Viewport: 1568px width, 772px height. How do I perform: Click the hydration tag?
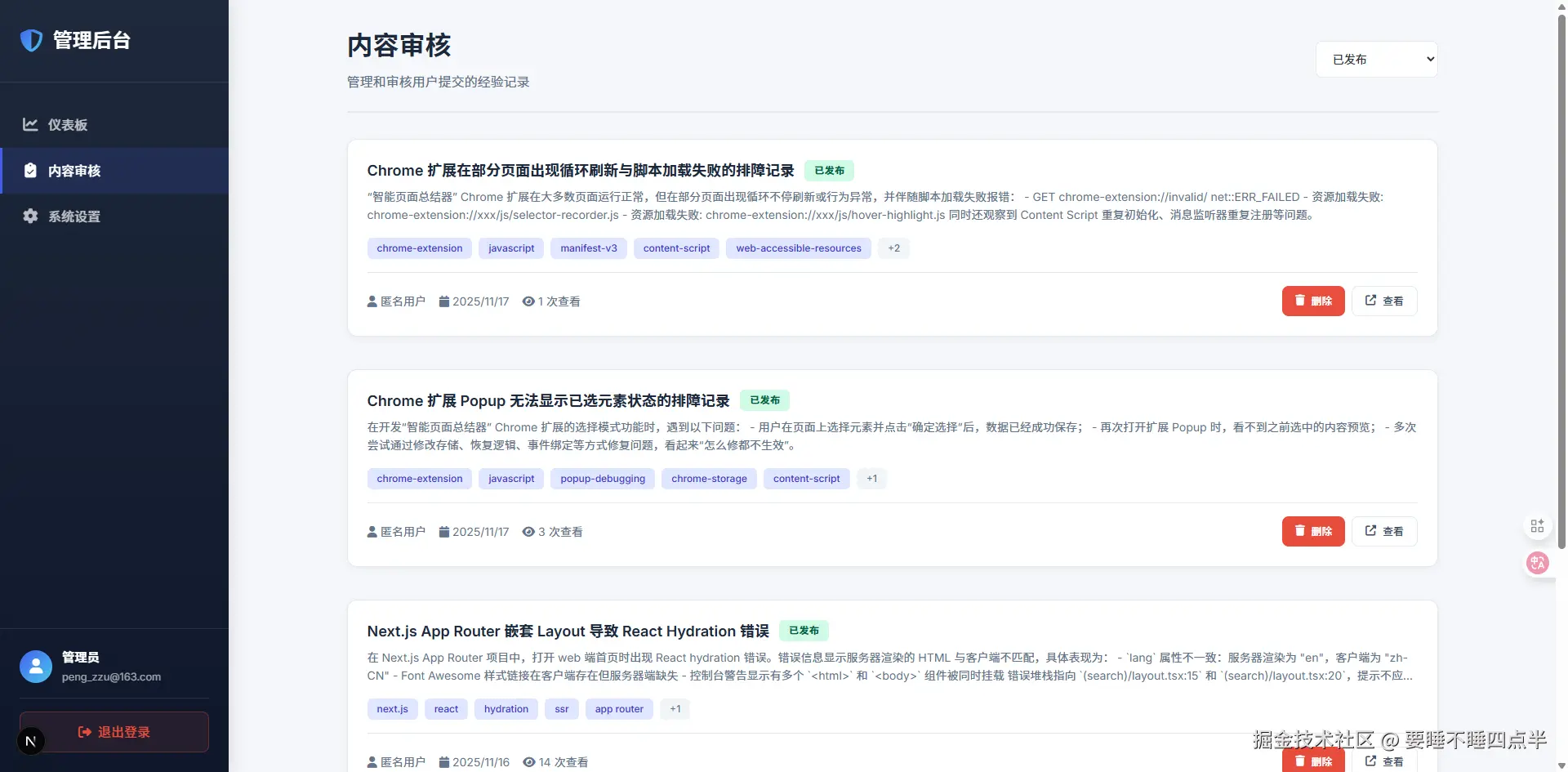[x=506, y=709]
